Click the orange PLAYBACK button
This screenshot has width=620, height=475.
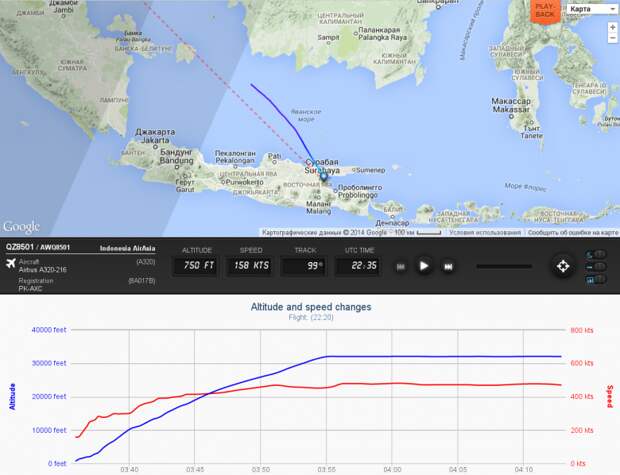(545, 11)
